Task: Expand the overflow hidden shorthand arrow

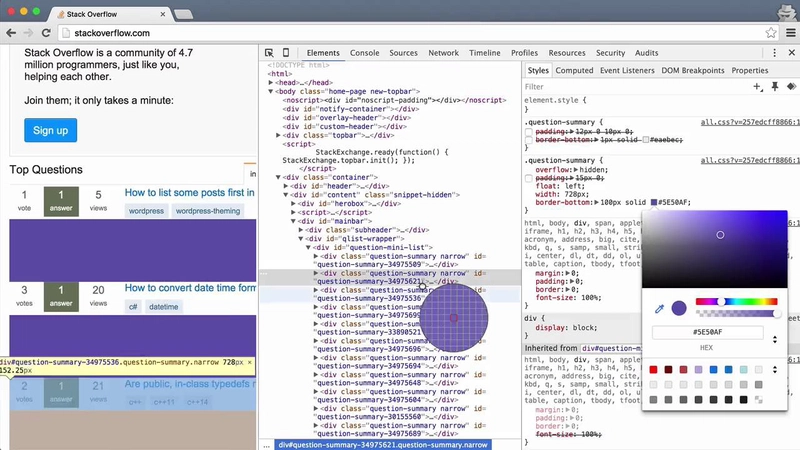Action: tap(576, 170)
